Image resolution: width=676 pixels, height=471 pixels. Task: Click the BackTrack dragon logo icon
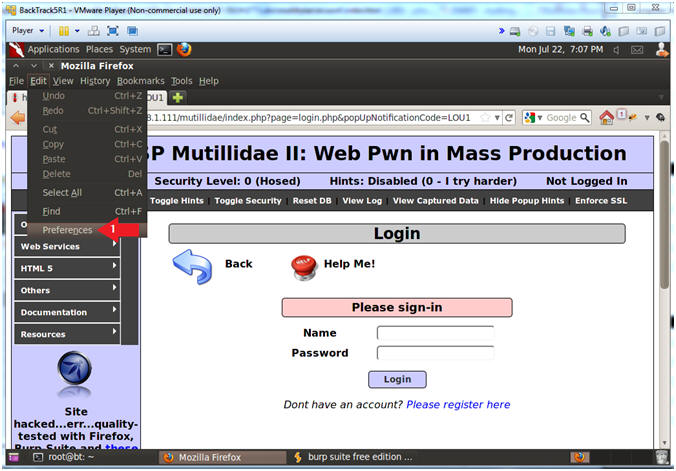click(x=16, y=50)
